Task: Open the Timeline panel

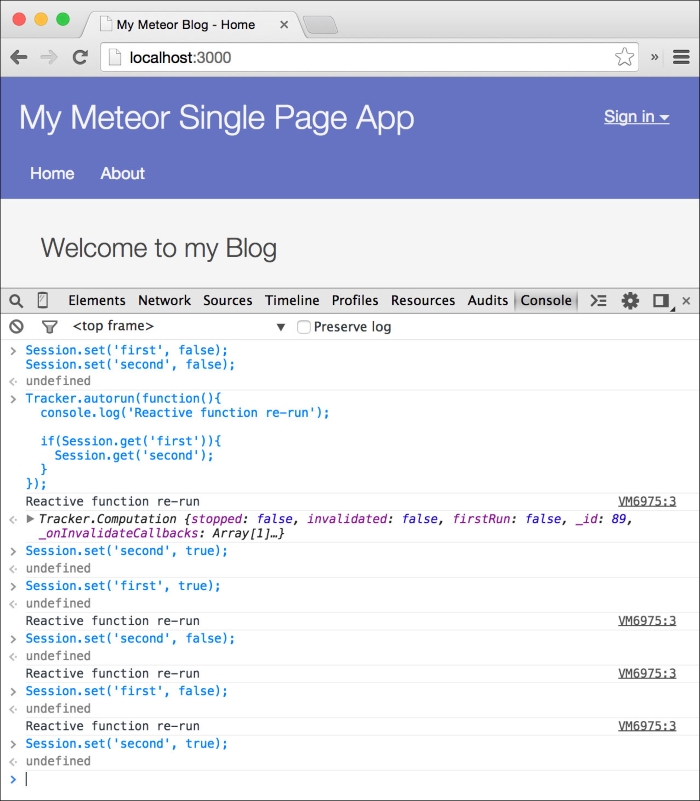Action: [292, 300]
